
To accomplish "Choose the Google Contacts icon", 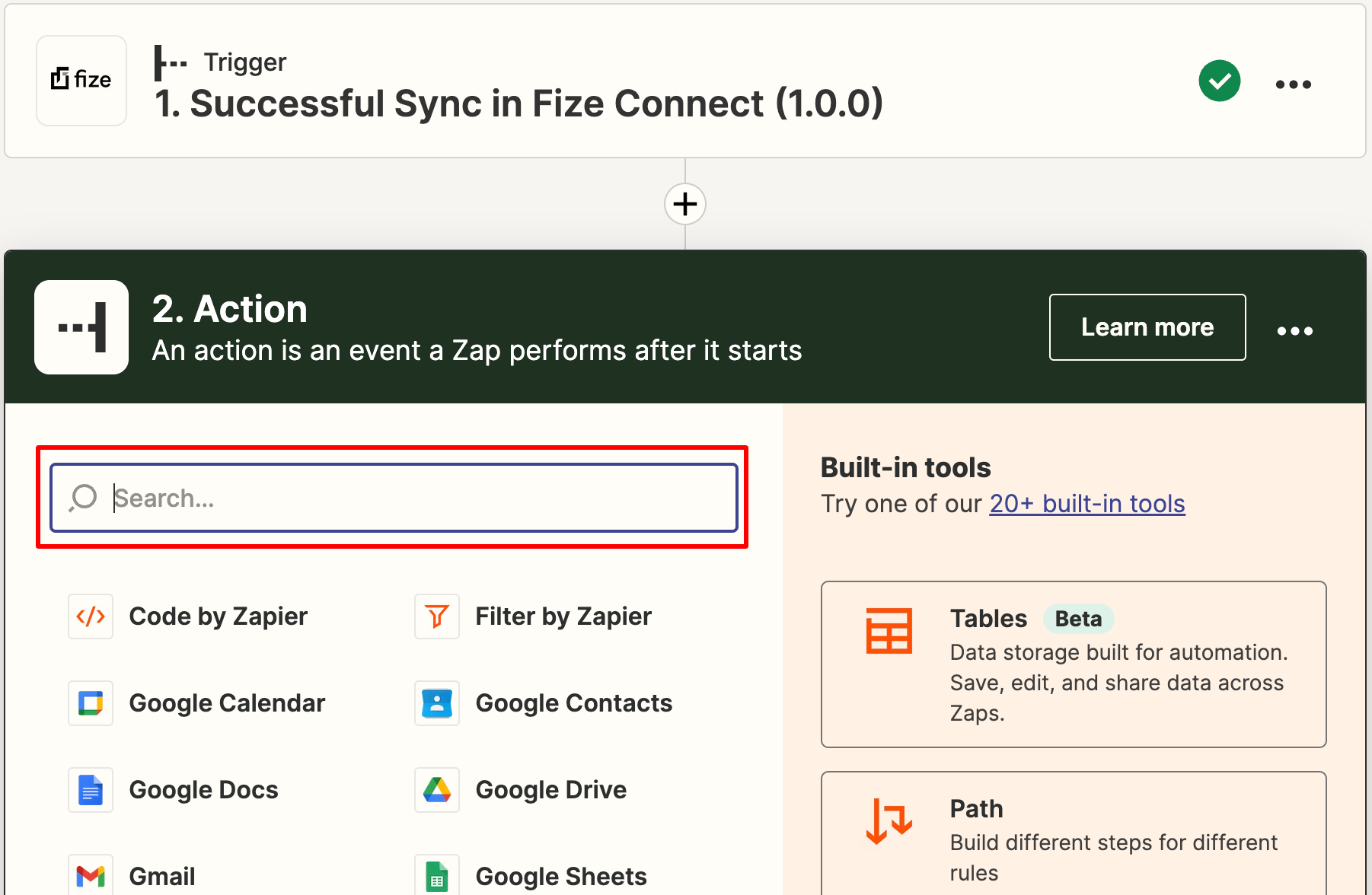I will click(x=437, y=703).
